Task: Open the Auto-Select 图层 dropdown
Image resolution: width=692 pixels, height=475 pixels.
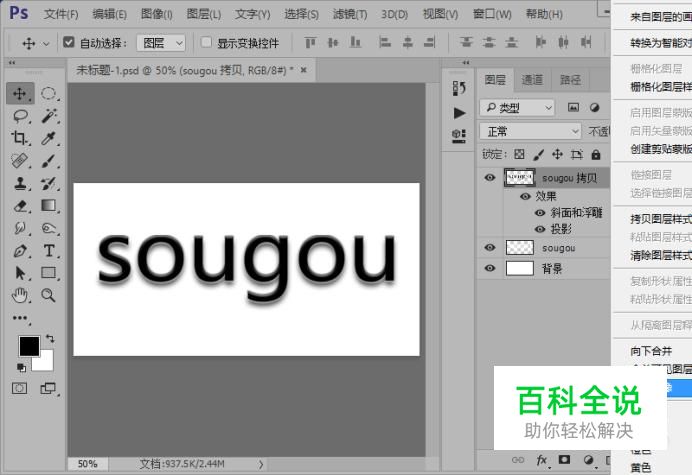Action: point(161,43)
